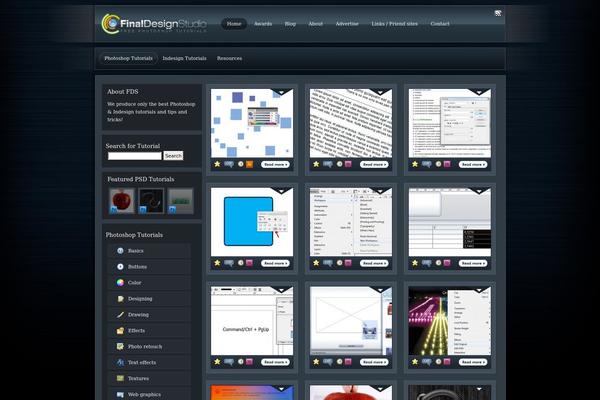Click the clock icon on blue squares card

[x=241, y=164]
